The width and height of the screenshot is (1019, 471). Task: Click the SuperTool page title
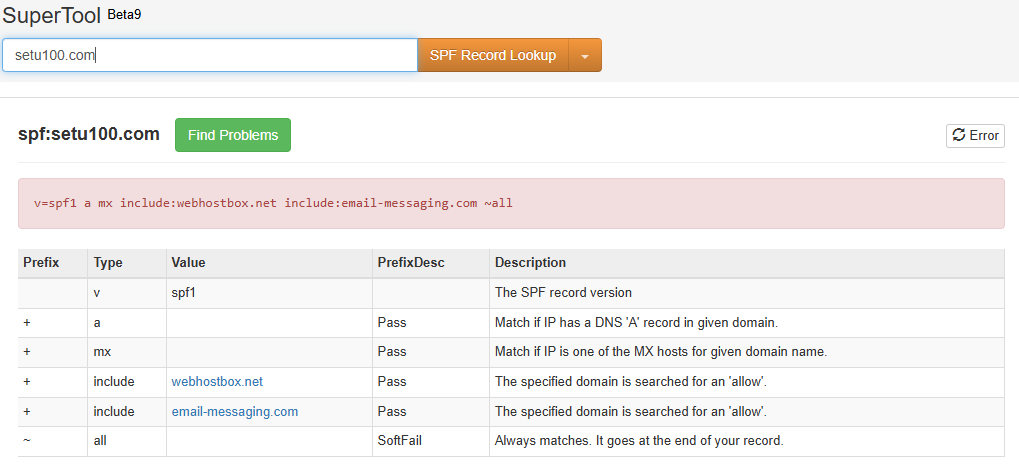(x=50, y=16)
